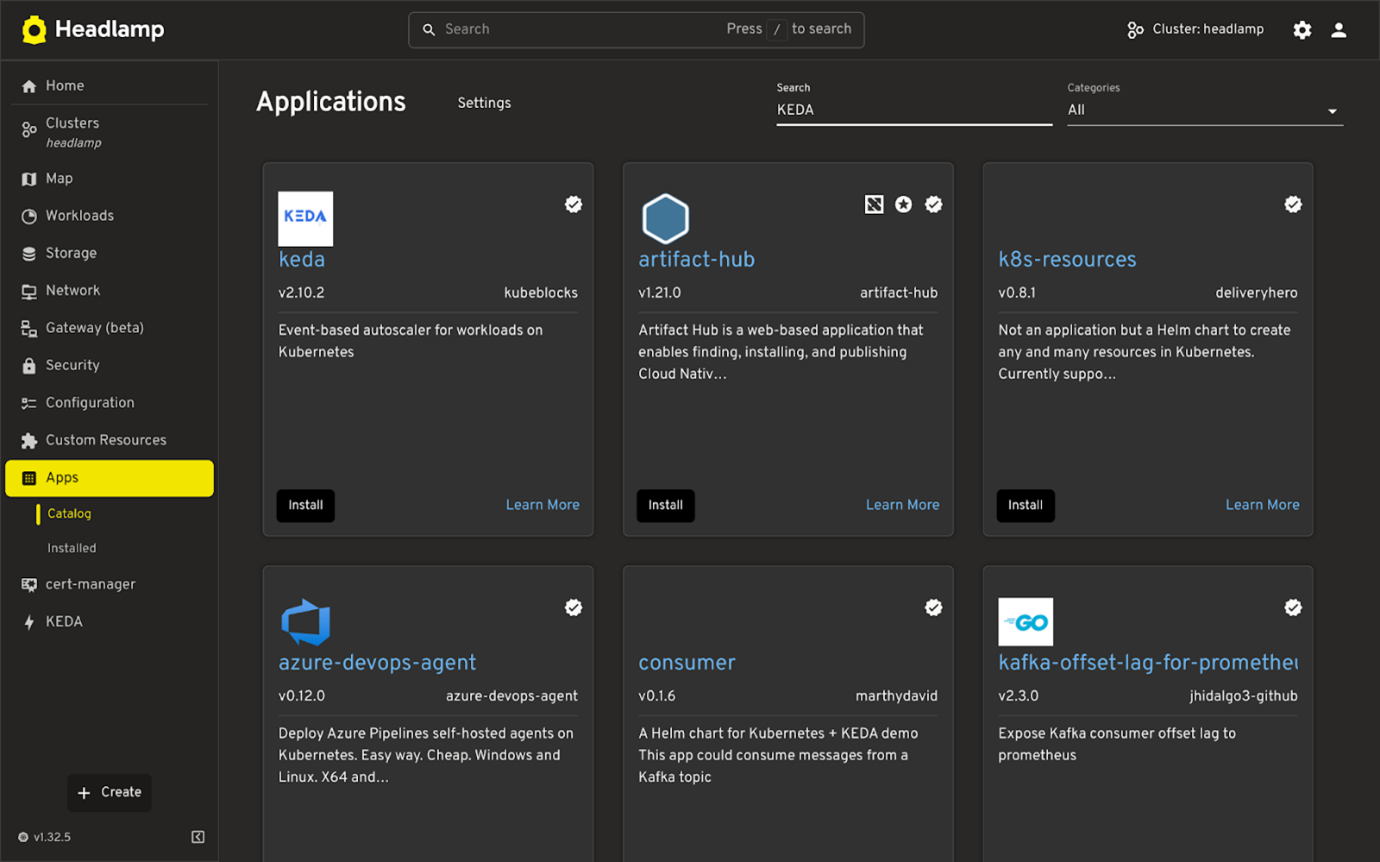The width and height of the screenshot is (1380, 862).
Task: Collapse the sidebar with arrow icon
Action: tap(198, 837)
